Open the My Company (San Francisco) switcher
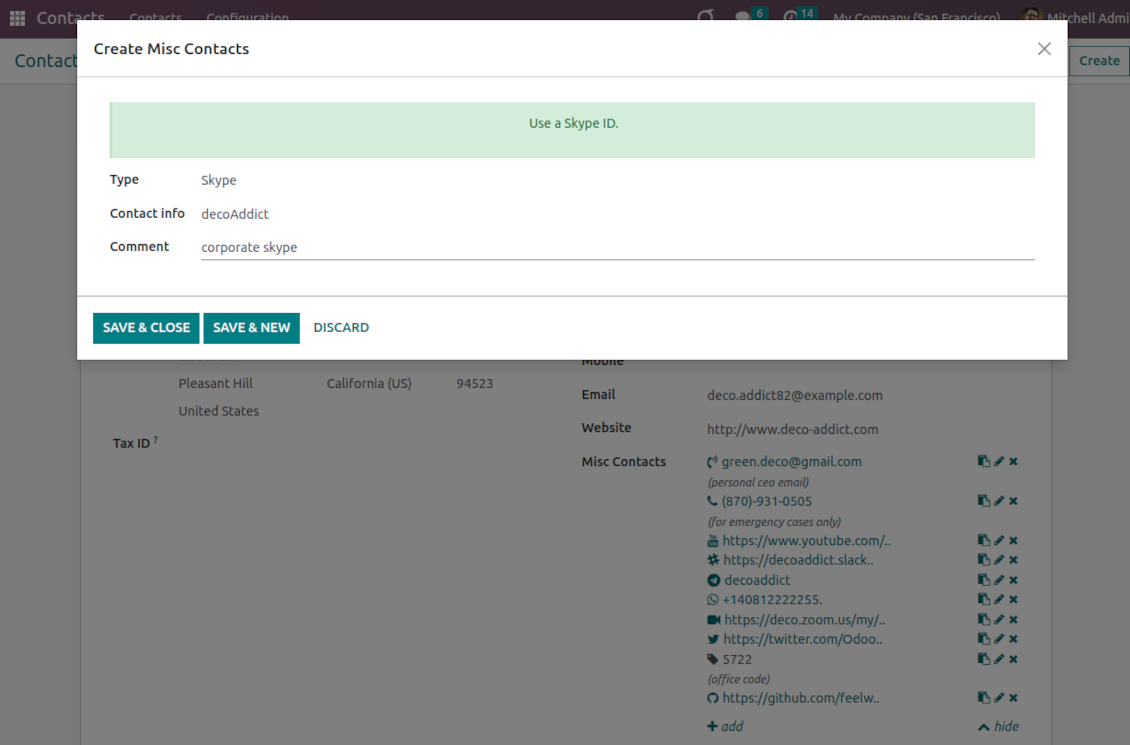The width and height of the screenshot is (1130, 745). click(x=916, y=17)
